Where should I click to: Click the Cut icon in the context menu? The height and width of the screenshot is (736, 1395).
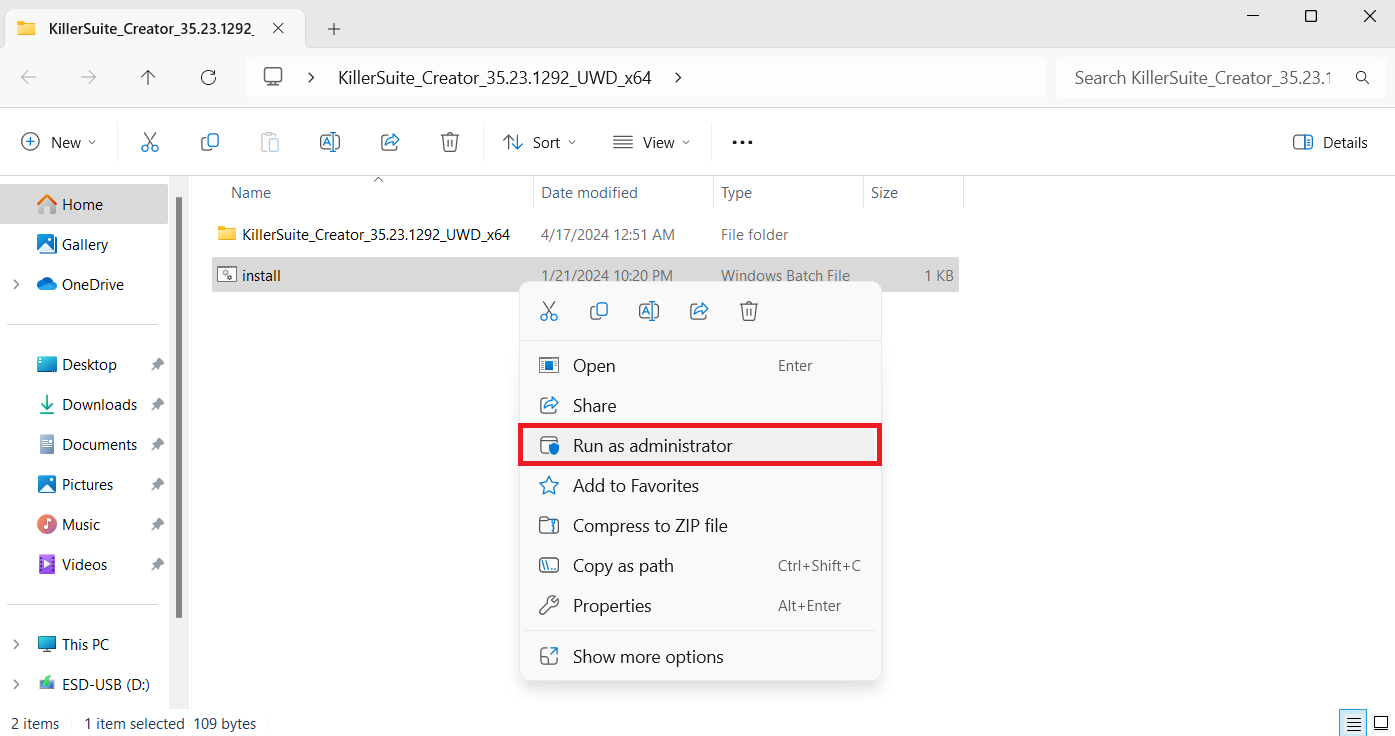549,312
